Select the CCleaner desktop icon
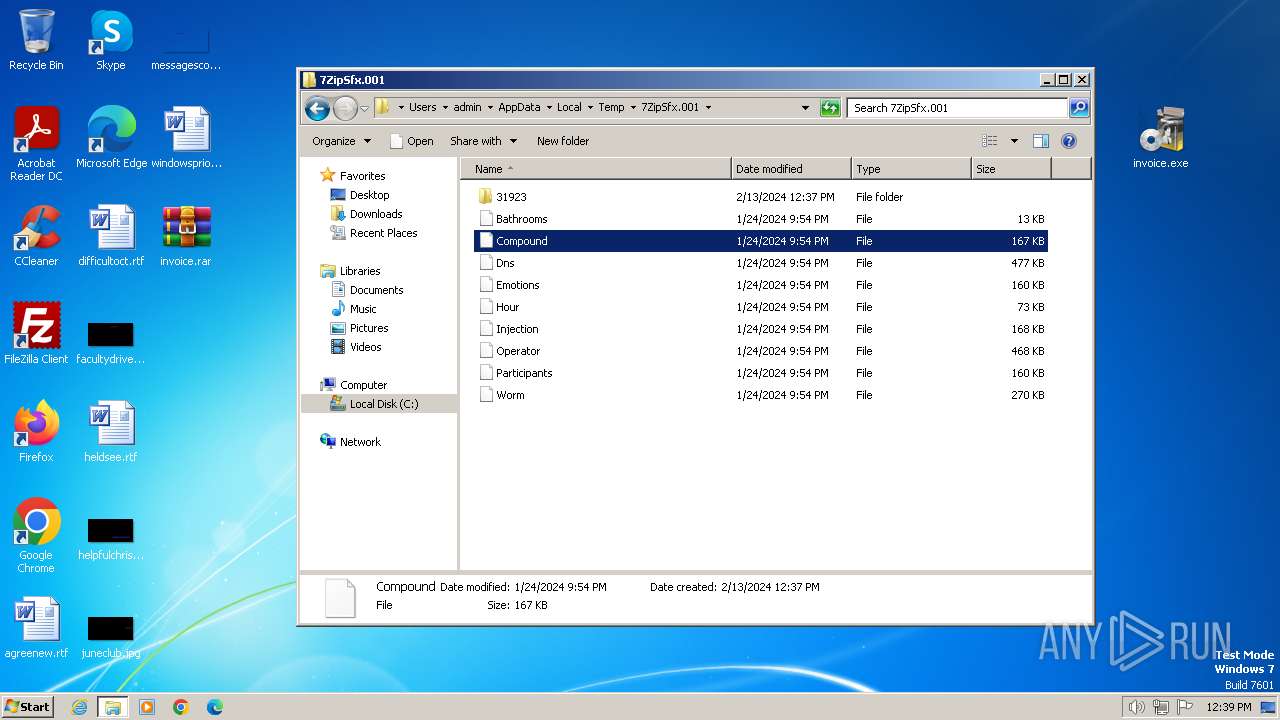Viewport: 1280px width, 720px height. (36, 236)
